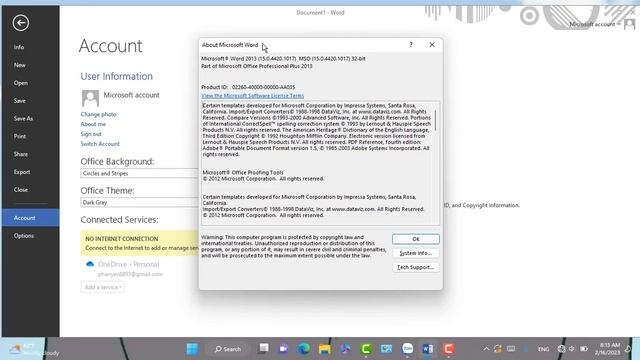640x360 pixels.
Task: Open the Teams chat taskbar icon
Action: coord(283,349)
